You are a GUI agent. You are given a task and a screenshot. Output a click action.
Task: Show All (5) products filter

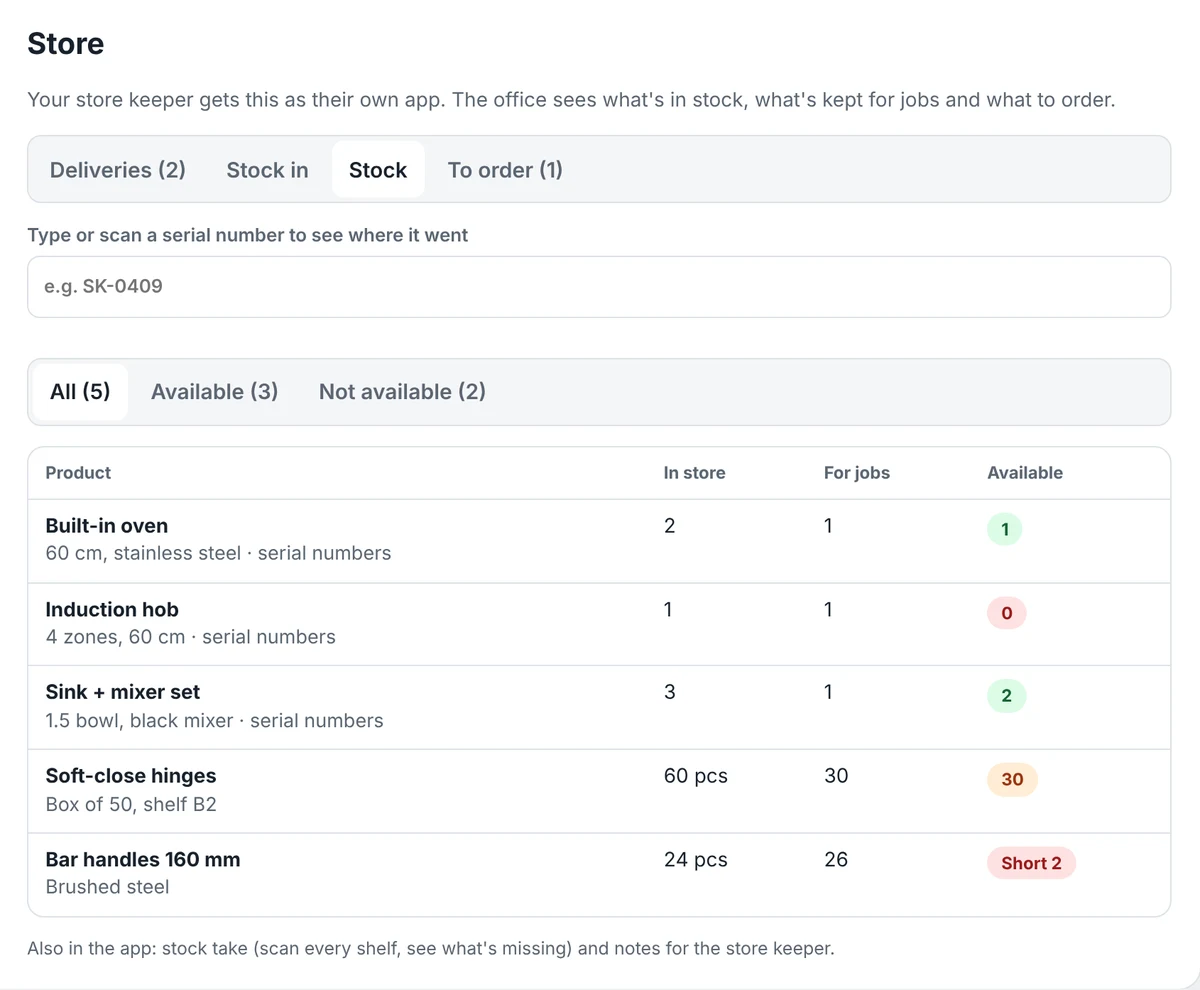(x=80, y=392)
